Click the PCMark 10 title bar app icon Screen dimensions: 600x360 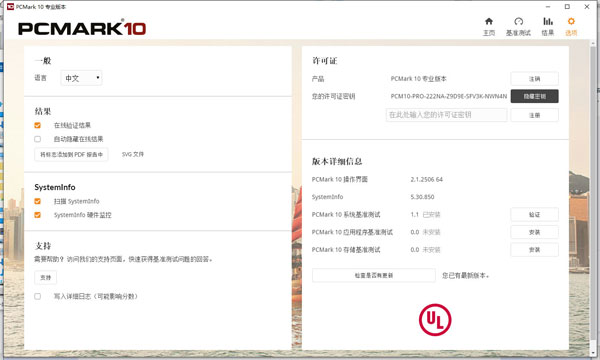pyautogui.click(x=10, y=7)
